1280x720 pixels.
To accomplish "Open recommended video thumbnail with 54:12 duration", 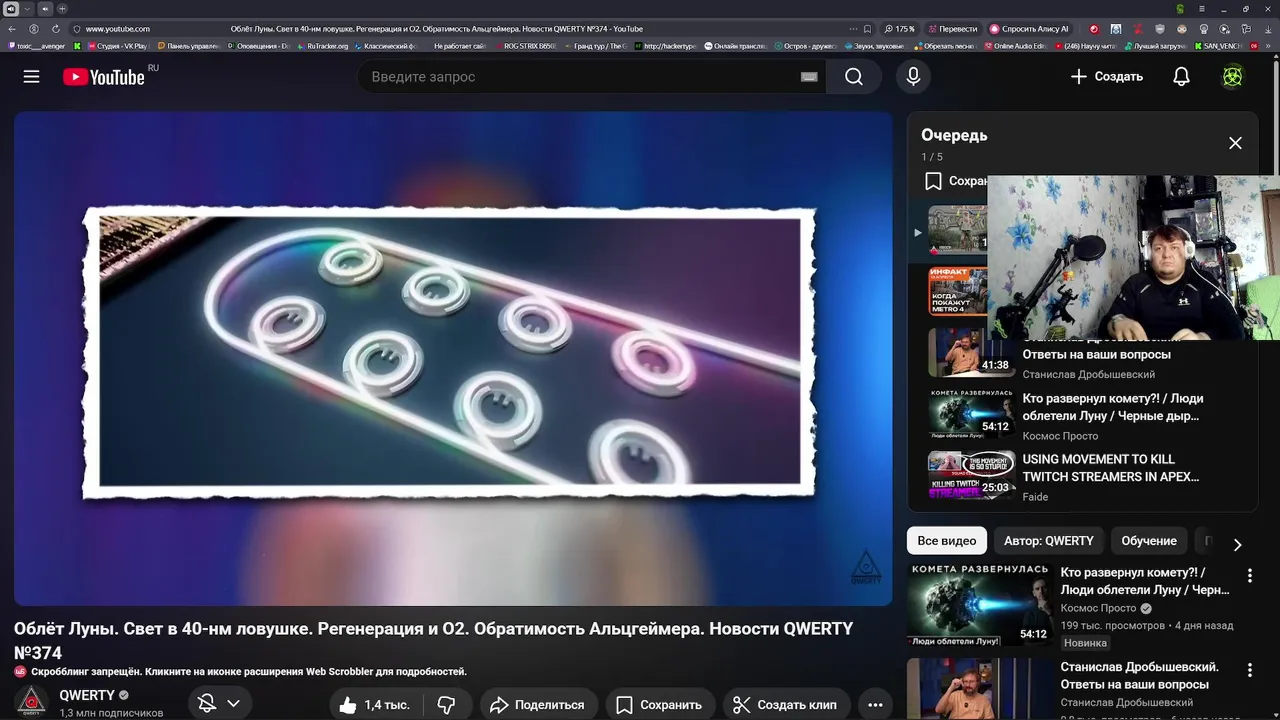I will click(x=979, y=605).
